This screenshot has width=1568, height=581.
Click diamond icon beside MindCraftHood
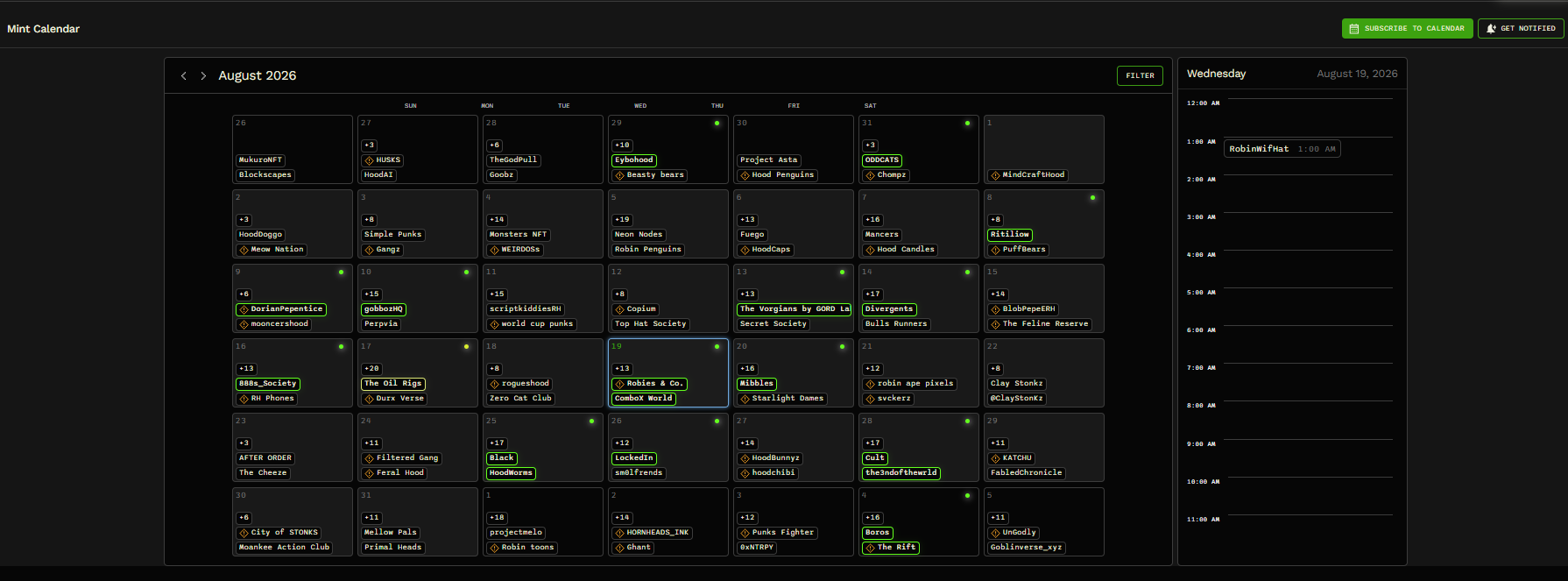996,175
